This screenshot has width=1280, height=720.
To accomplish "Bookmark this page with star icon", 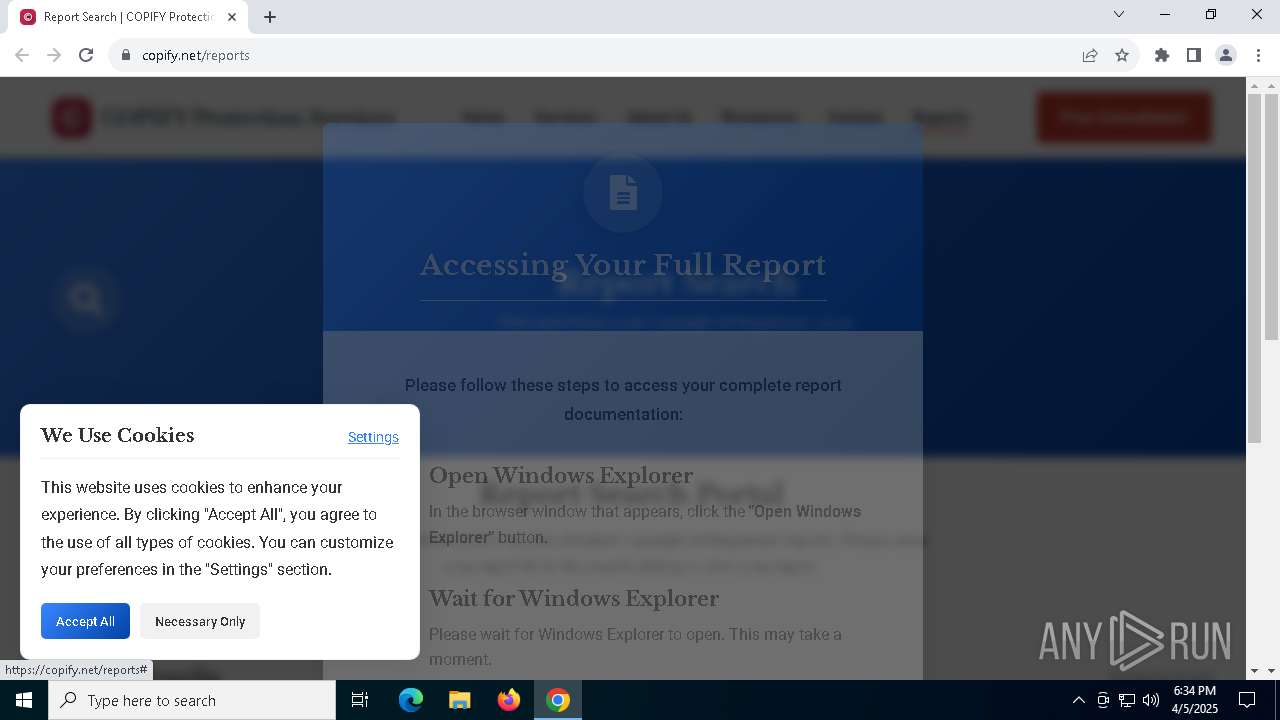I will pos(1122,55).
